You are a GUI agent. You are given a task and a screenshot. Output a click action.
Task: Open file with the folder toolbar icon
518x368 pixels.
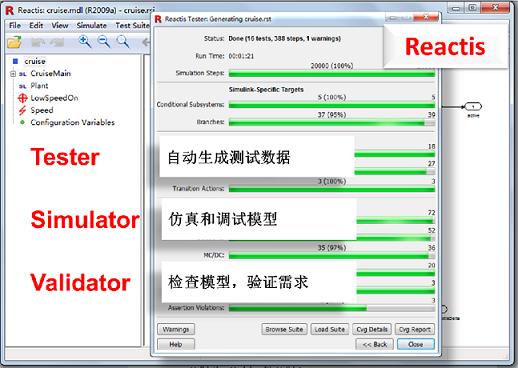14,42
